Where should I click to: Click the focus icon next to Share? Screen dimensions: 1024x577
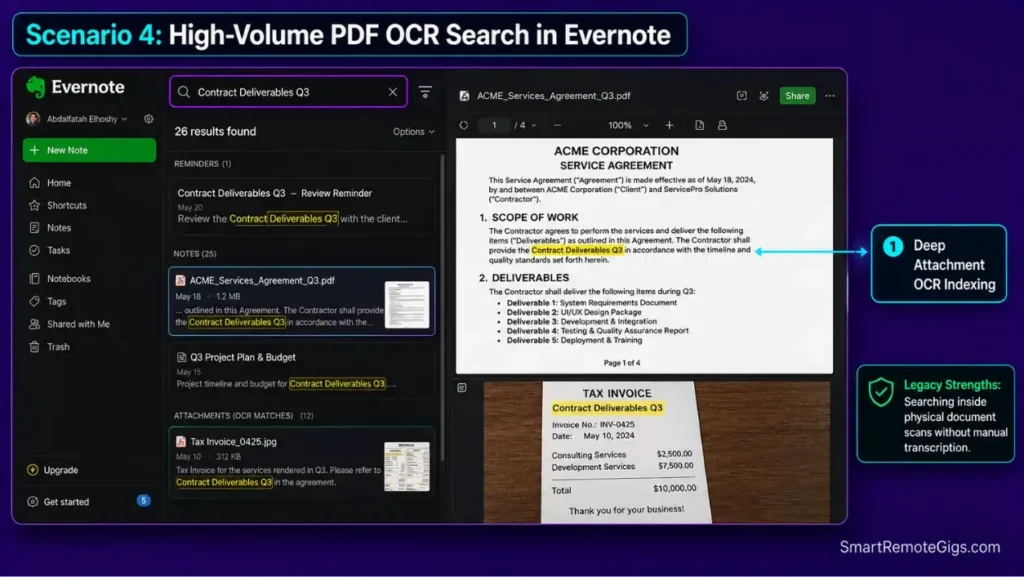coord(764,95)
